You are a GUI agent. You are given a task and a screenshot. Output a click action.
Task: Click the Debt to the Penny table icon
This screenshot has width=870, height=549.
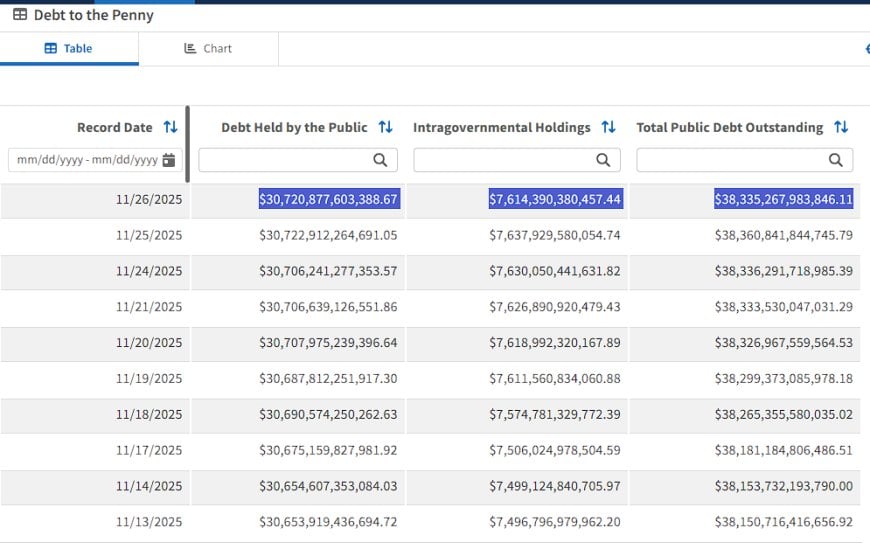(20, 14)
